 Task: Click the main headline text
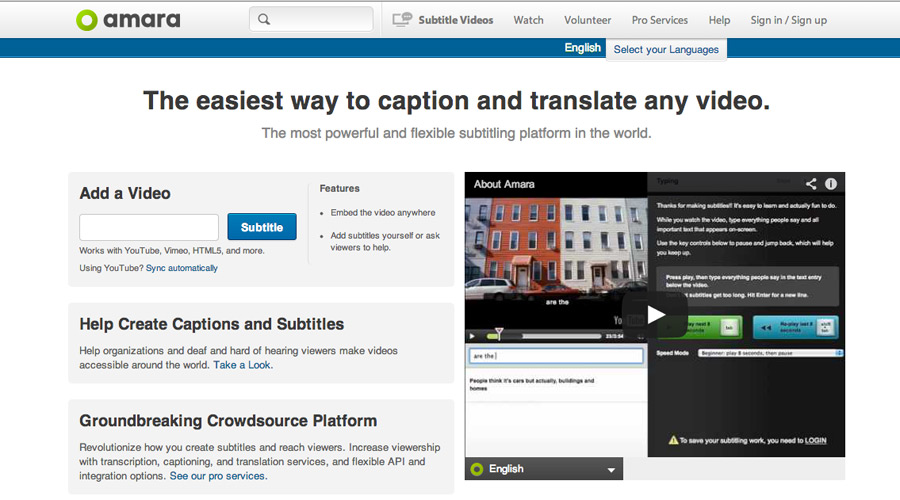pos(456,101)
